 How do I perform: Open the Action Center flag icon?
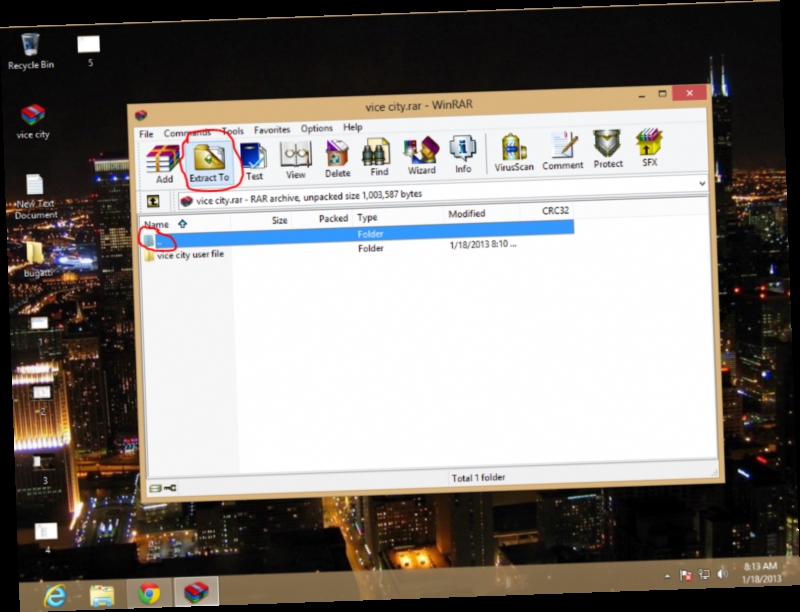686,575
